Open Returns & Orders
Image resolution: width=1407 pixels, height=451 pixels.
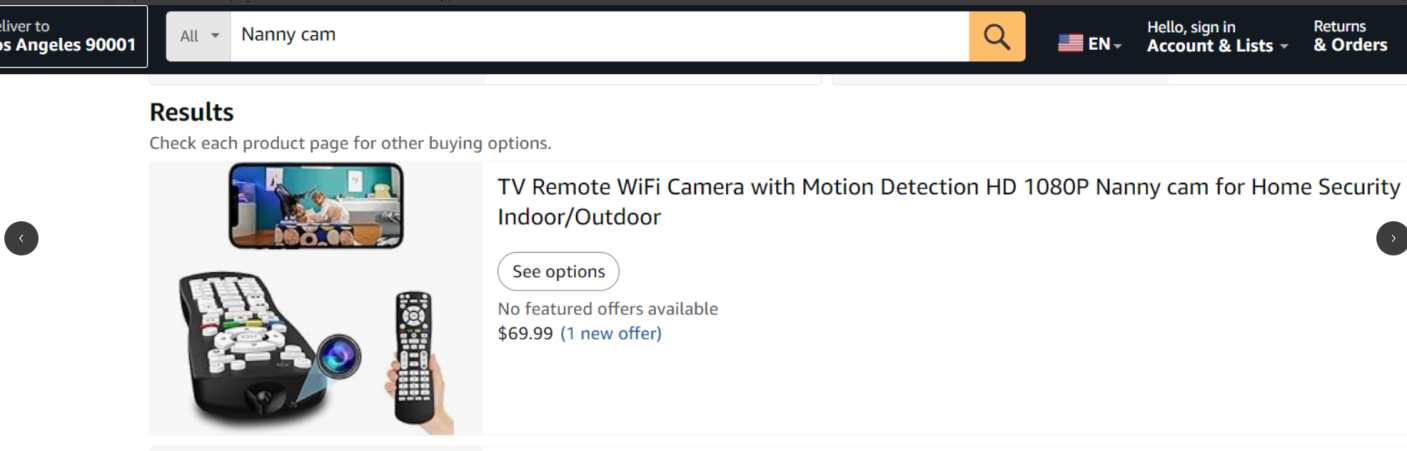[x=1349, y=36]
